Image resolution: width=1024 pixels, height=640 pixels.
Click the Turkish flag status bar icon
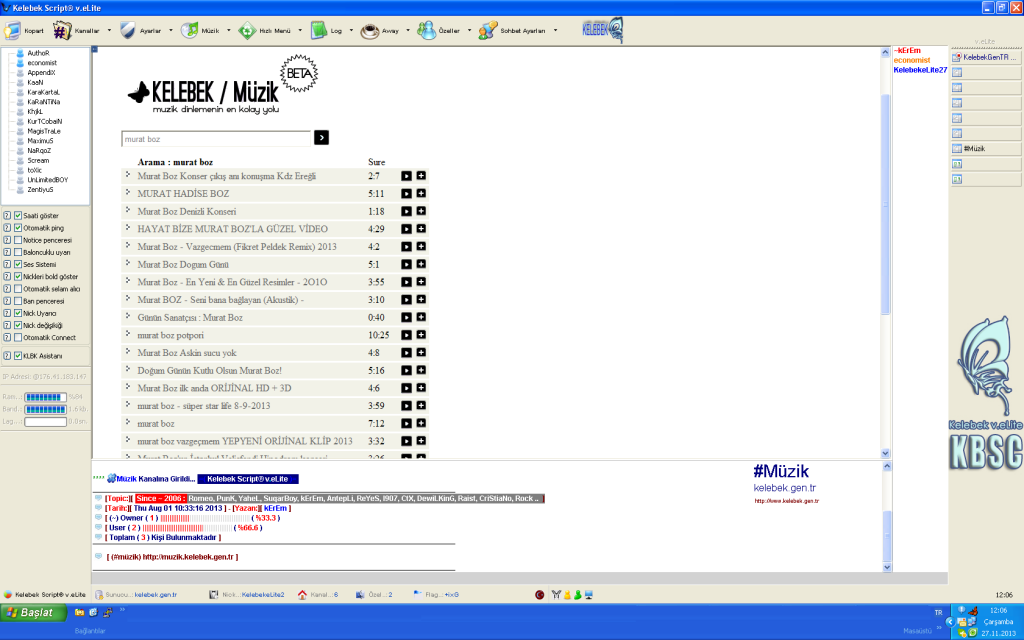point(539,595)
